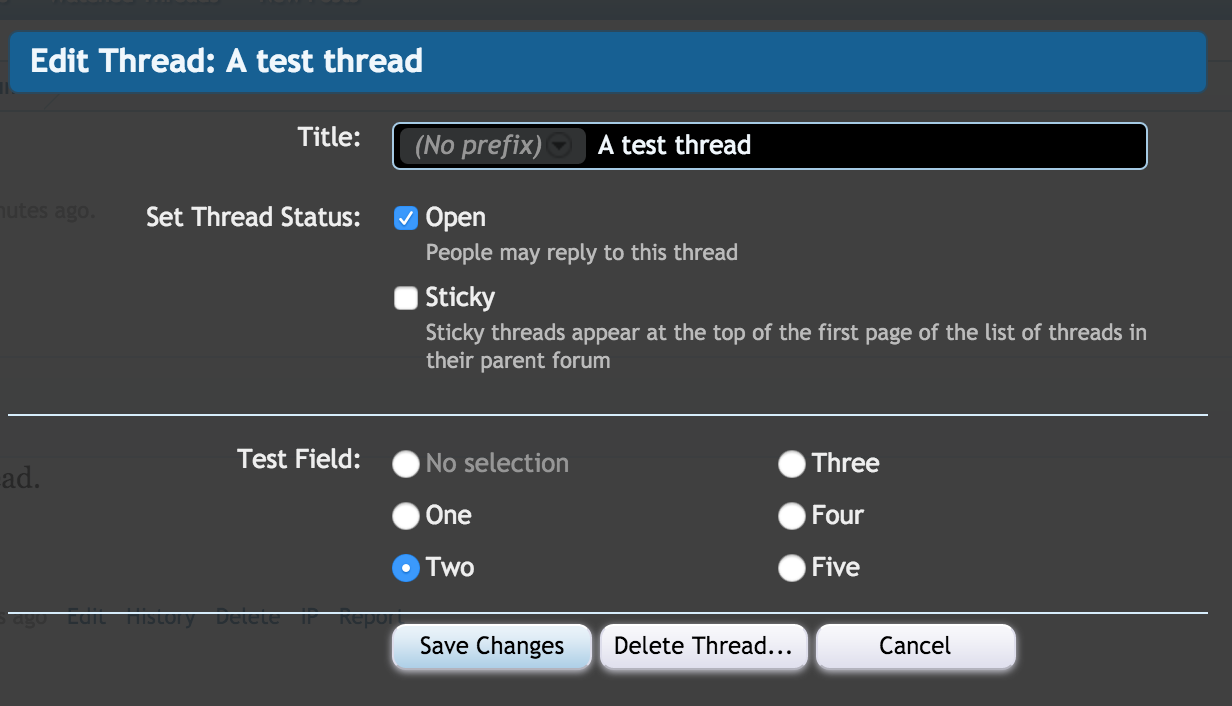
Task: Open the History link in the background
Action: [160, 617]
